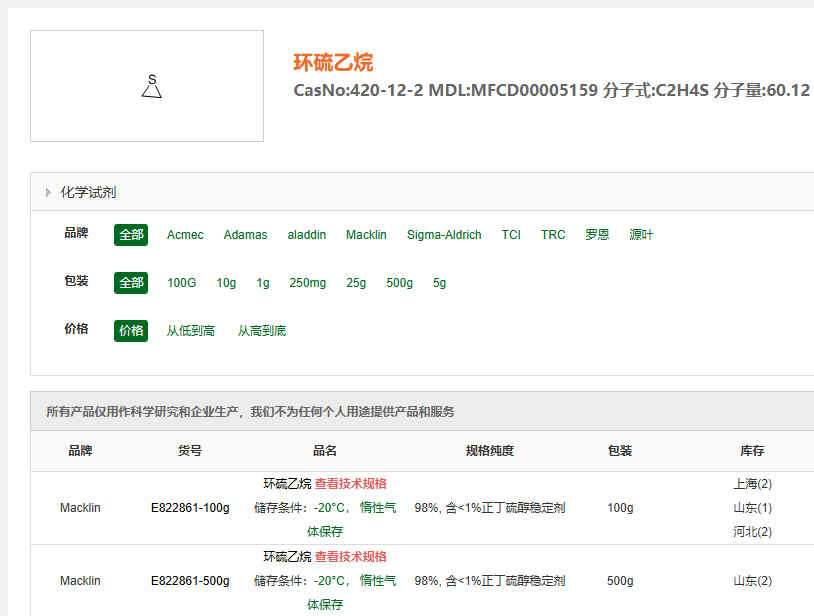
Task: Sort prices 从高到底
Action: (261, 331)
